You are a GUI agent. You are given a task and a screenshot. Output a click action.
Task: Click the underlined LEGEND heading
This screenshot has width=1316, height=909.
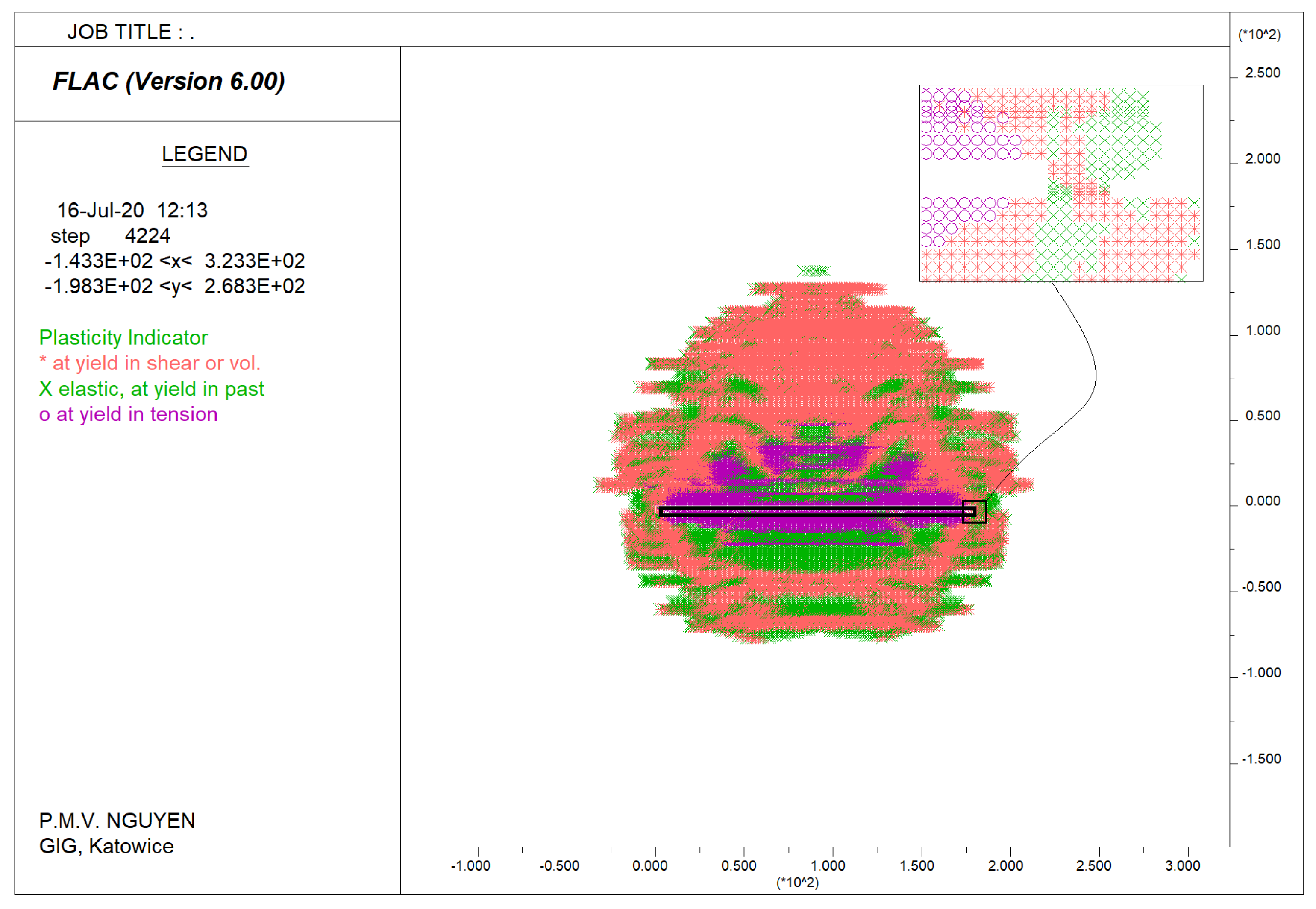click(205, 154)
